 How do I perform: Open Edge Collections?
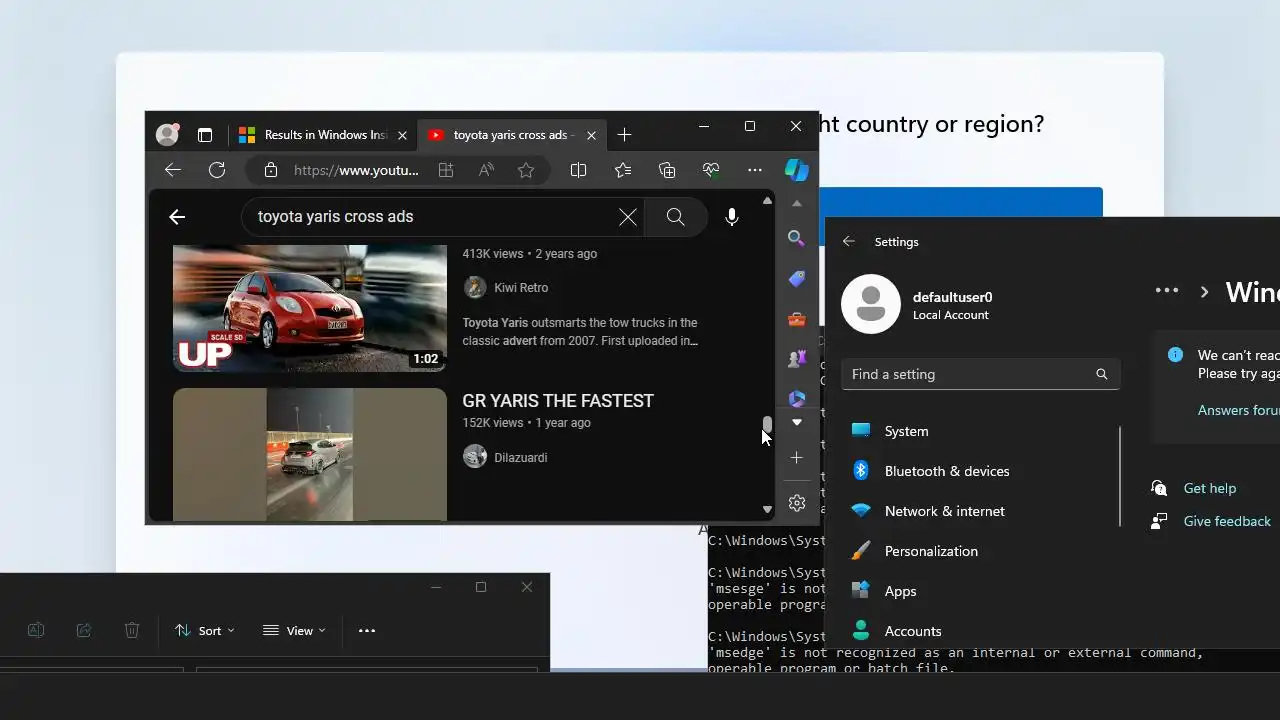point(667,170)
